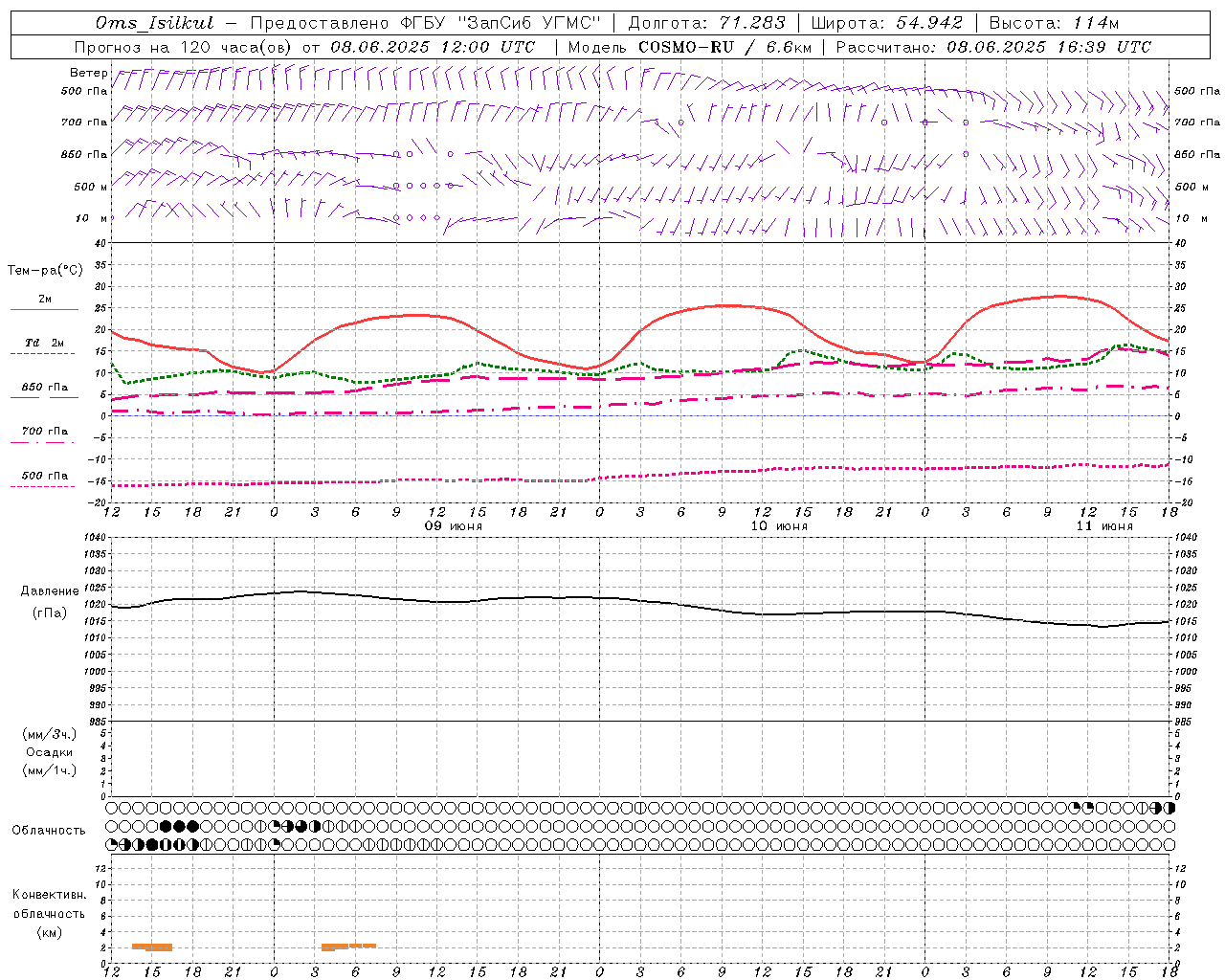The width and height of the screenshot is (1225, 980).
Task: Select the 09 июня date label
Action: [454, 526]
